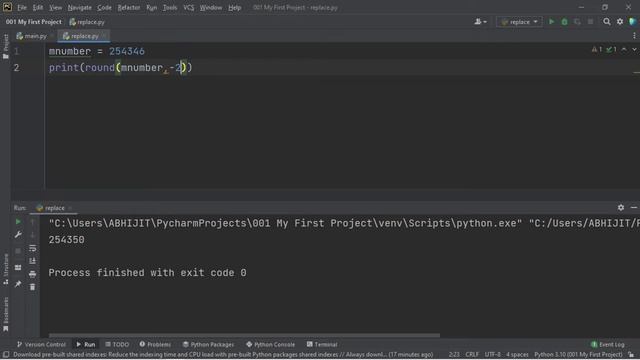Open the Event Log

(x=608, y=344)
